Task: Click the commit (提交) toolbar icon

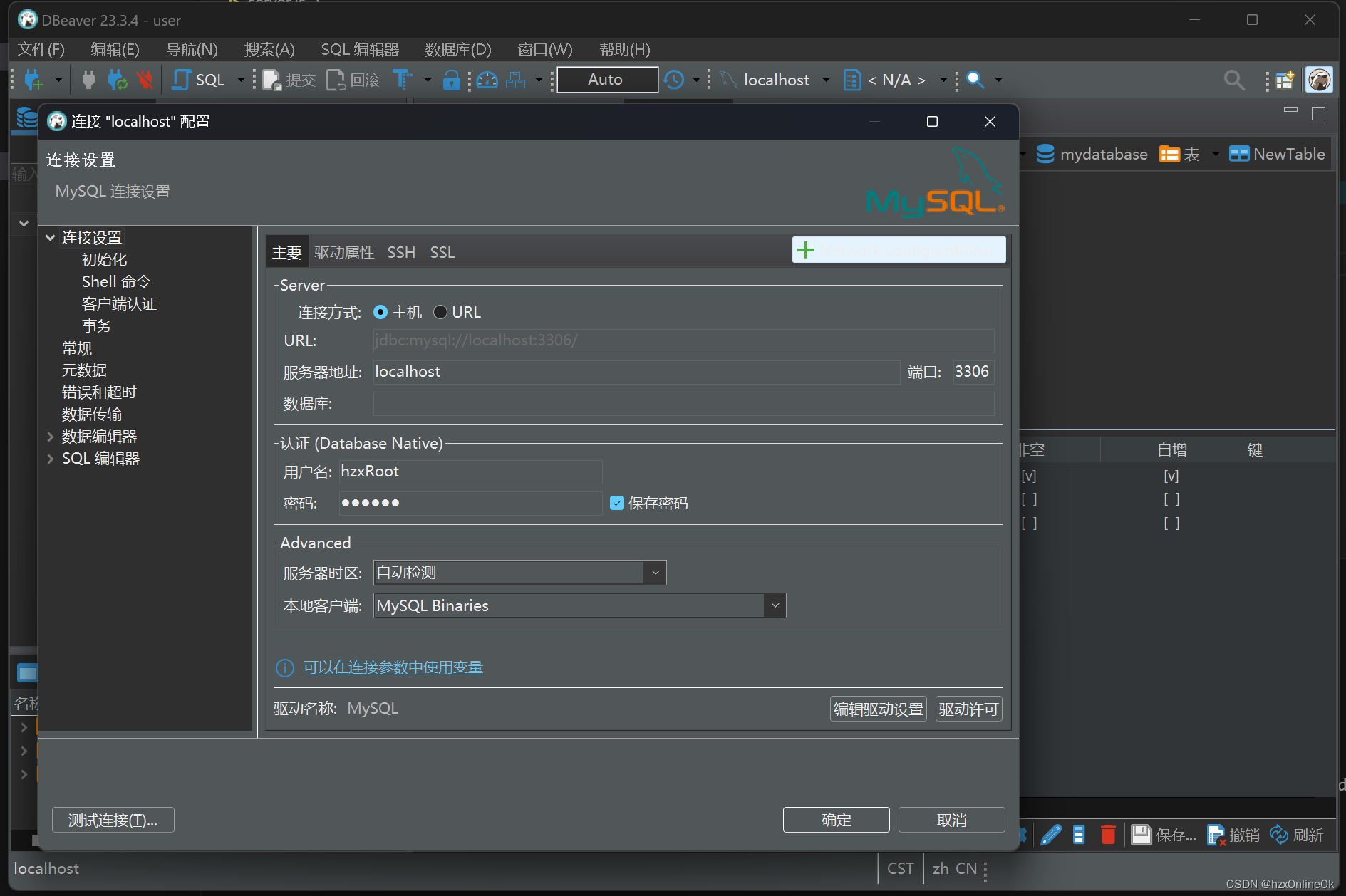Action: point(271,80)
